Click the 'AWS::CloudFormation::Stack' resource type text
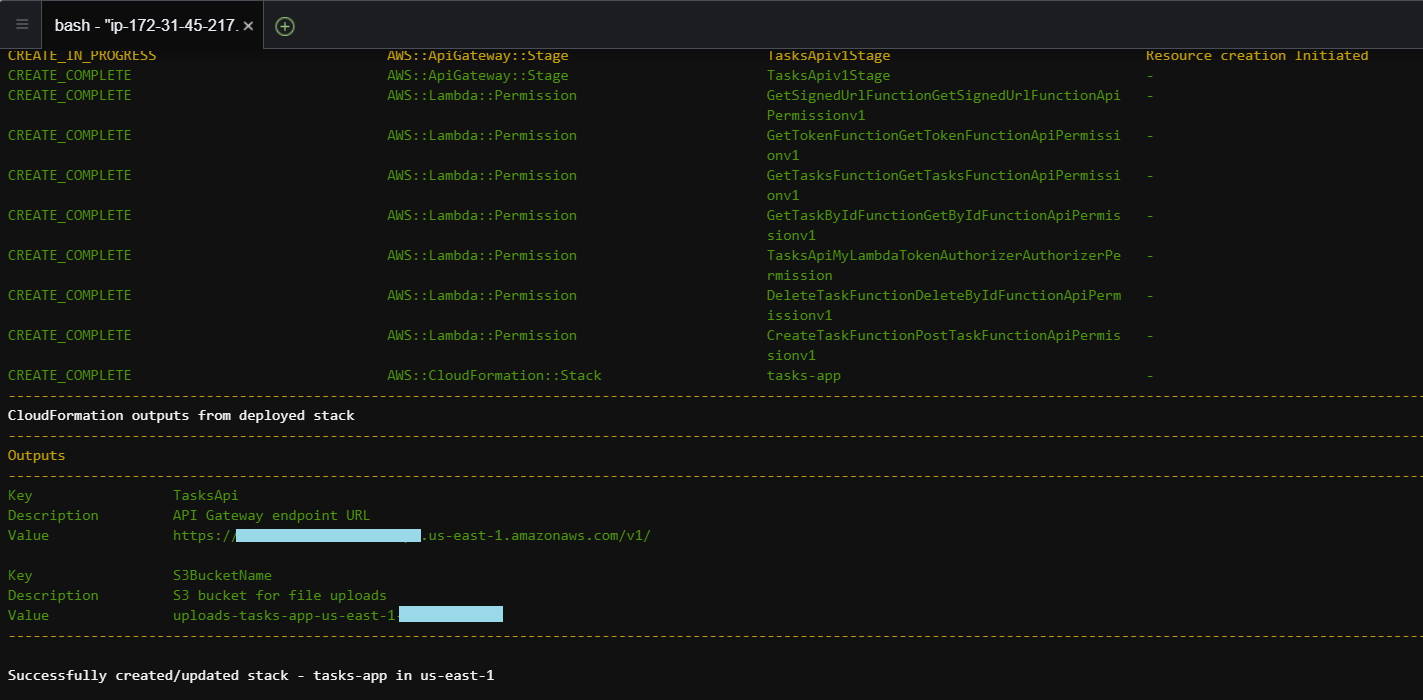The width and height of the screenshot is (1423, 700). coord(494,376)
